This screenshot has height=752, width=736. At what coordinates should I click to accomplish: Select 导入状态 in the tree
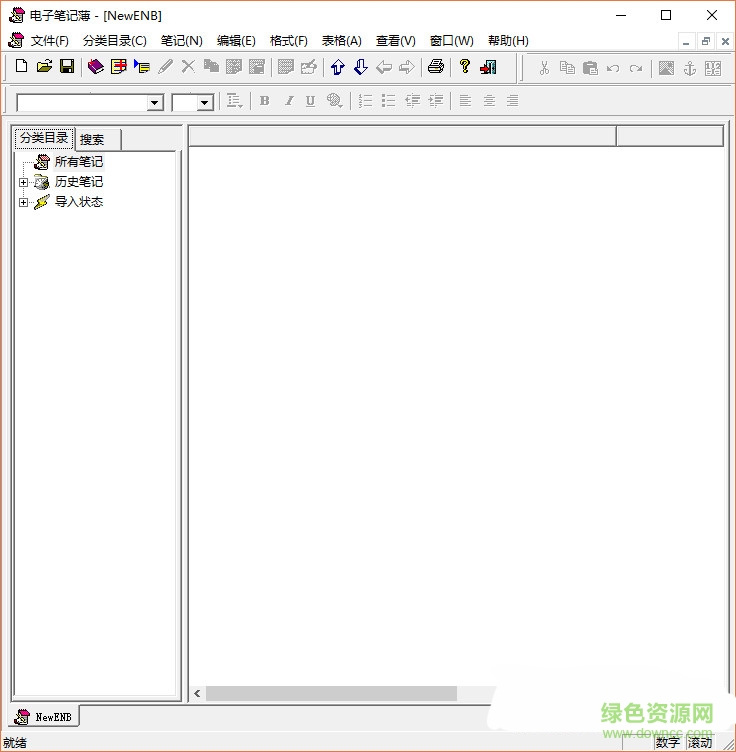[x=79, y=202]
